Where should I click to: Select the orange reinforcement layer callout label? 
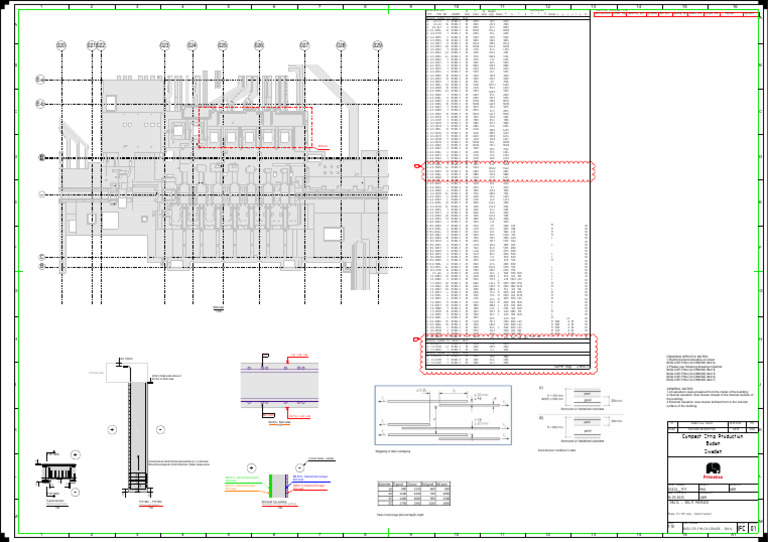(x=242, y=487)
